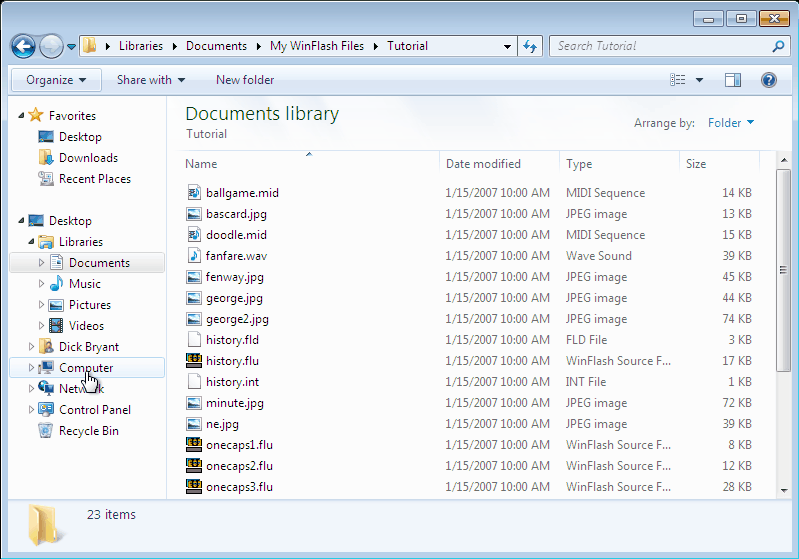Image resolution: width=799 pixels, height=559 pixels.
Task: Click the Recycle Bin icon
Action: 45,431
